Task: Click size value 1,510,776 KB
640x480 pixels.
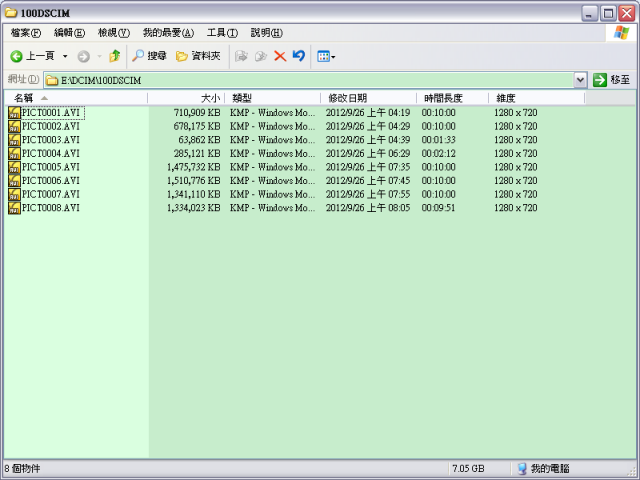Action: (x=194, y=180)
